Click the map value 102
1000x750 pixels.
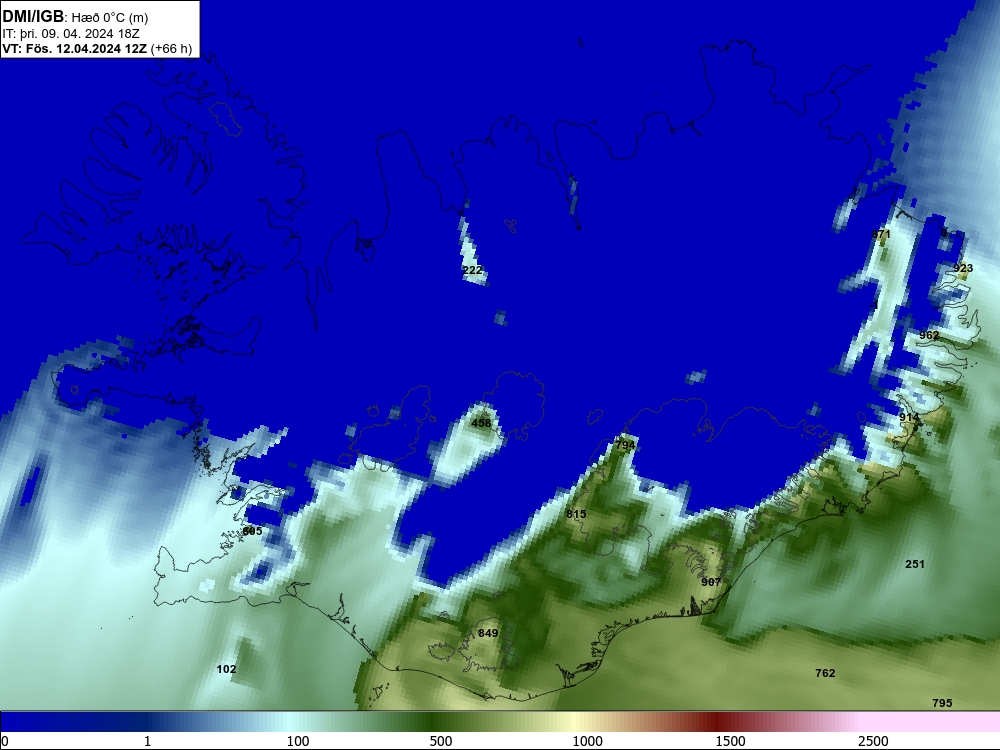[226, 669]
